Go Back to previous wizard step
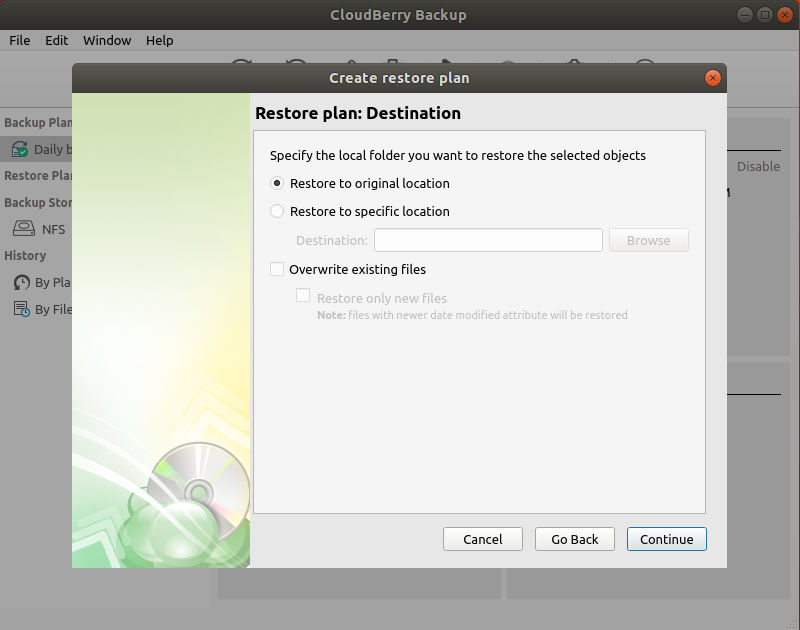This screenshot has width=800, height=630. click(x=574, y=539)
